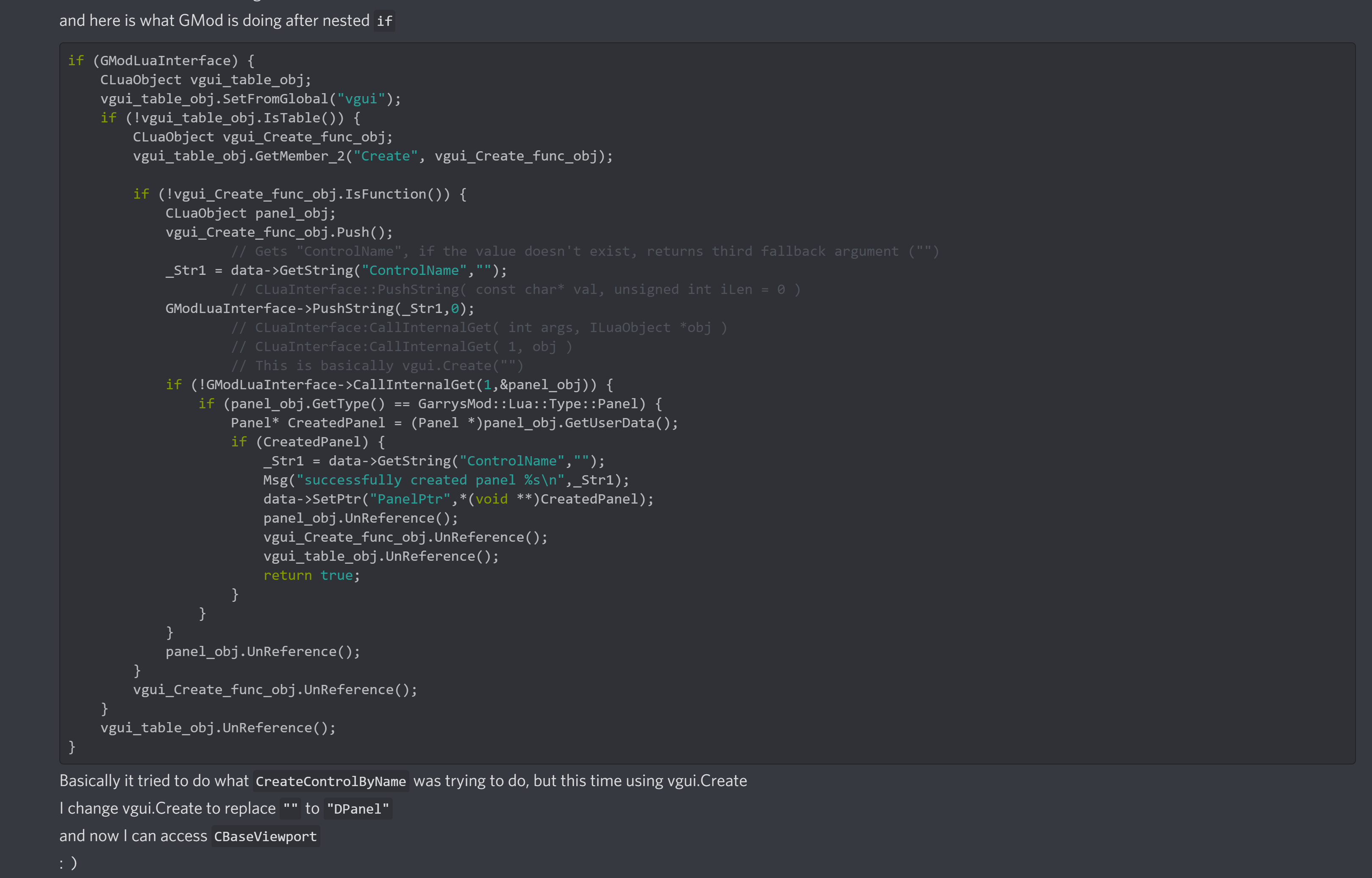This screenshot has height=878, width=1372.
Task: Select the return true statement line
Action: click(x=311, y=575)
